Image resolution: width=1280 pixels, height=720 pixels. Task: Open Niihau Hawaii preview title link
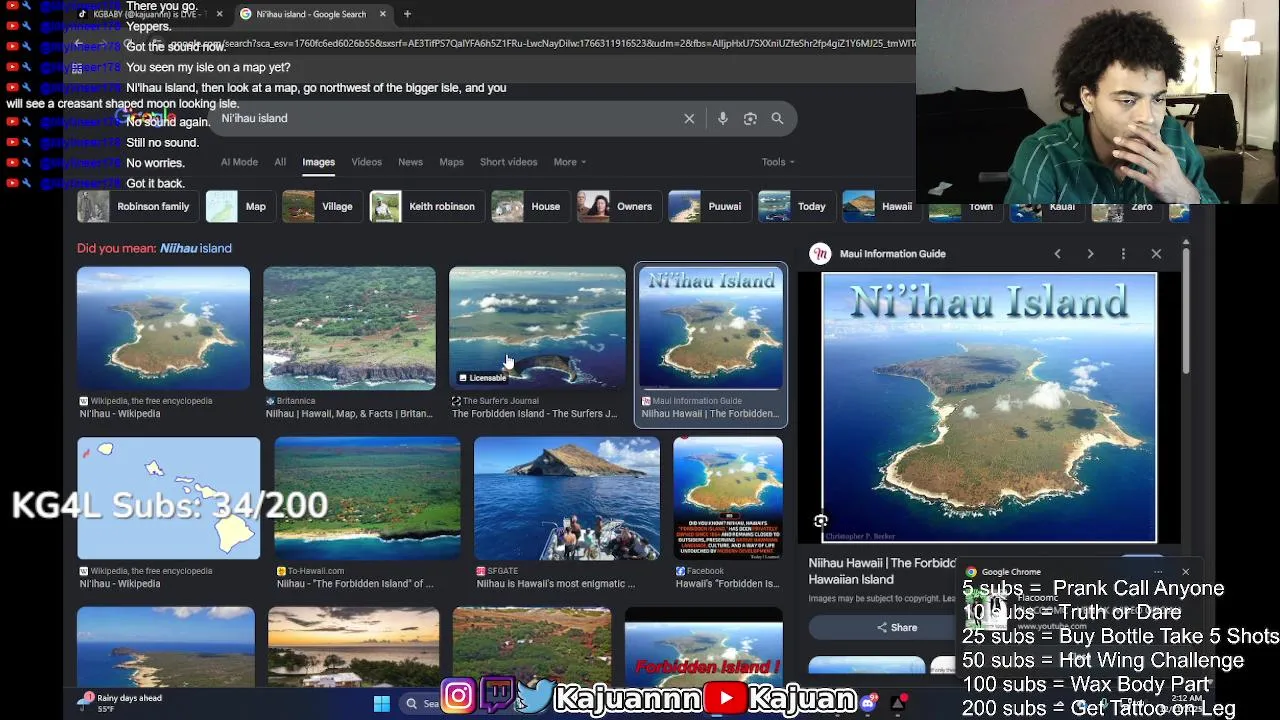pyautogui.click(x=882, y=571)
